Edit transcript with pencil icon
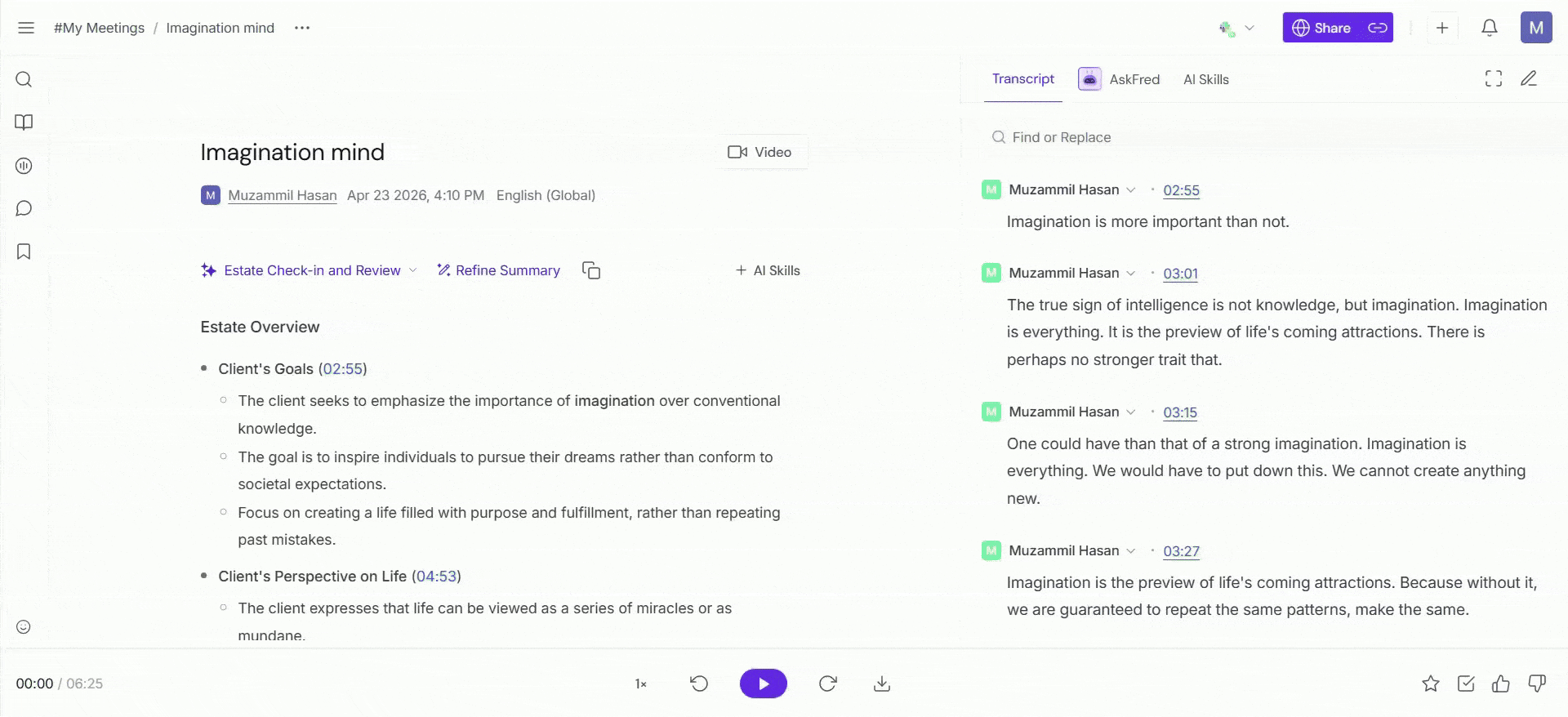This screenshot has width=1568, height=717. tap(1529, 78)
